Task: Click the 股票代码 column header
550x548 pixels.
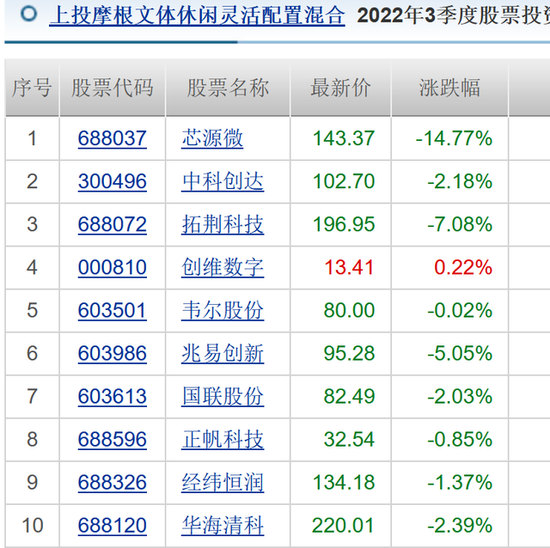Action: coord(112,88)
